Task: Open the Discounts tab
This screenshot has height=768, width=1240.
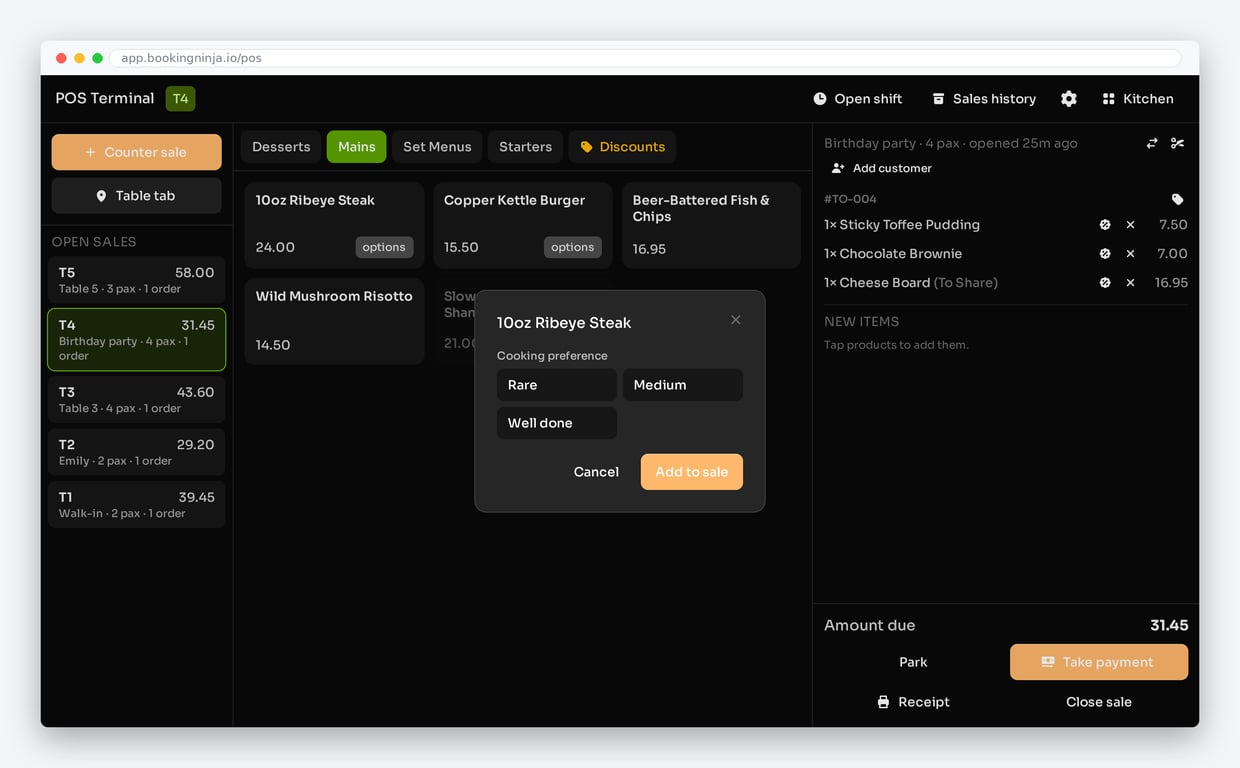Action: tap(623, 147)
